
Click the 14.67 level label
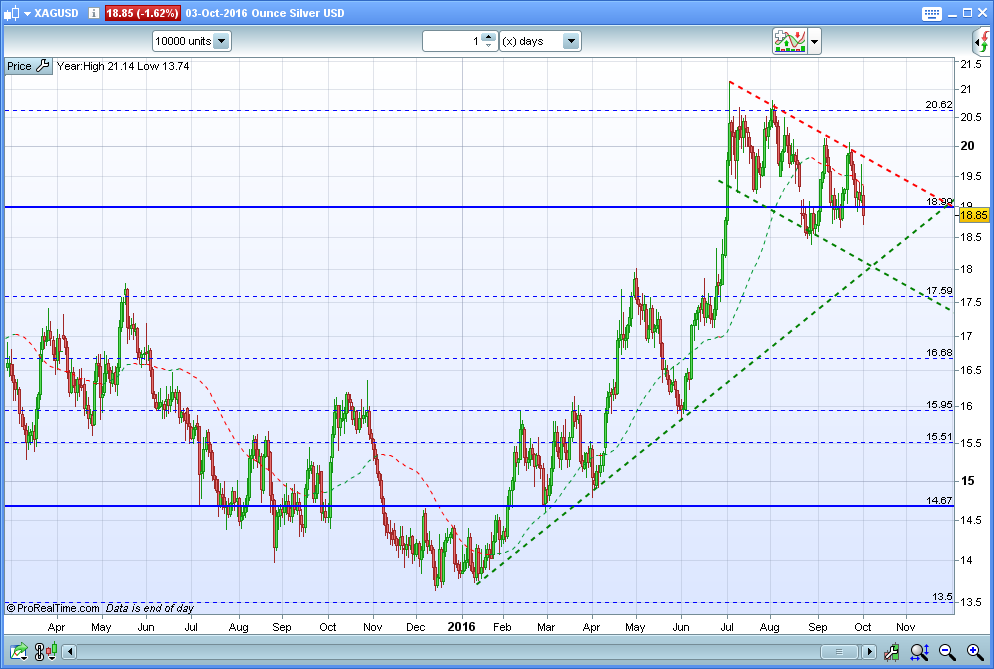(x=939, y=500)
